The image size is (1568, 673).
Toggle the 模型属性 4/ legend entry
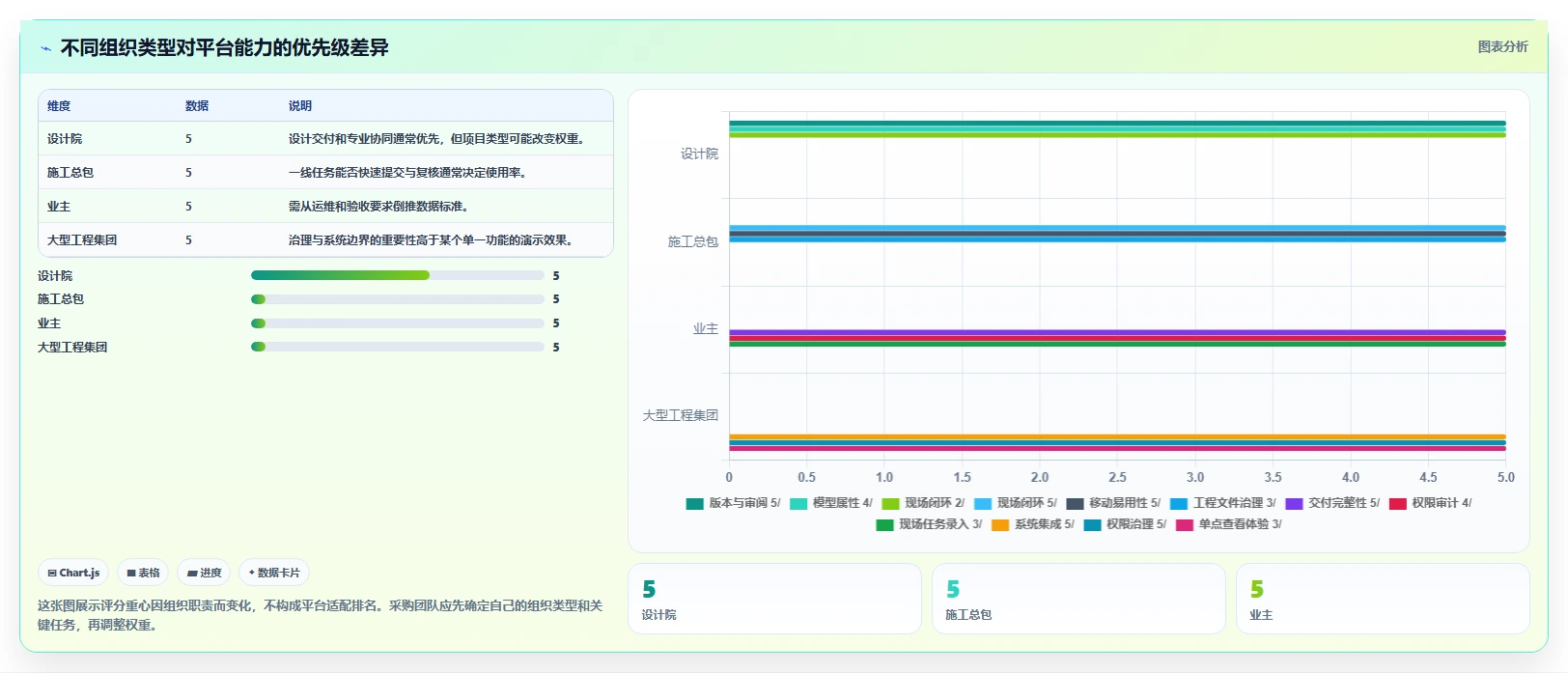[x=830, y=503]
